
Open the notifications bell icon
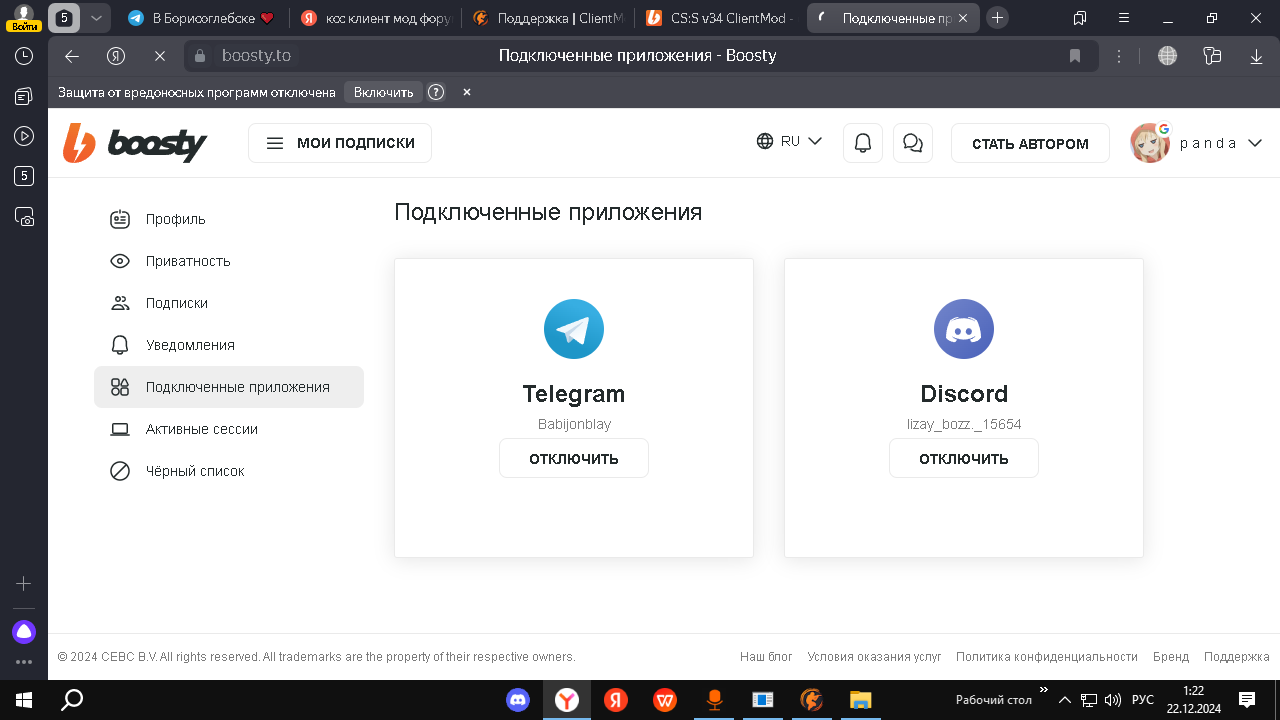863,143
